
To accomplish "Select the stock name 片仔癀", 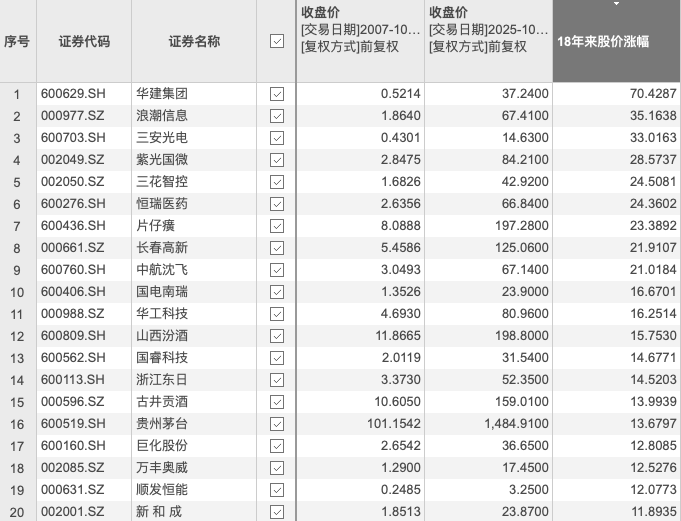I will point(155,226).
